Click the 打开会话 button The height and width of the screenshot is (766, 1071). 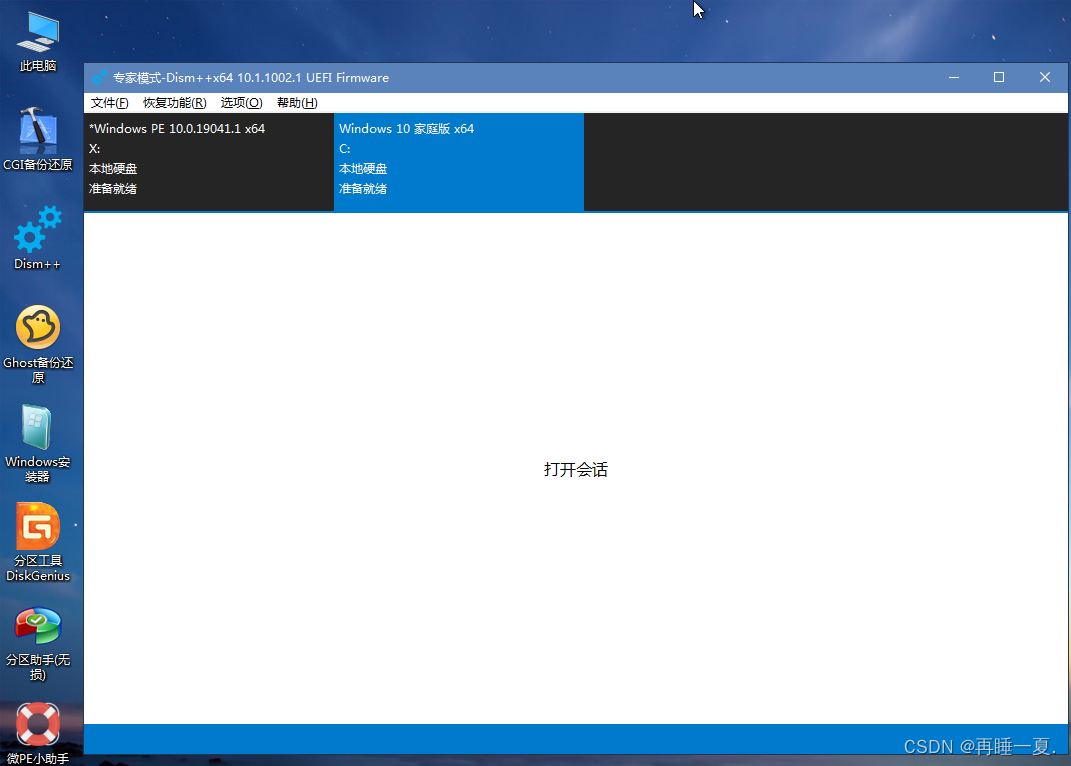point(576,469)
